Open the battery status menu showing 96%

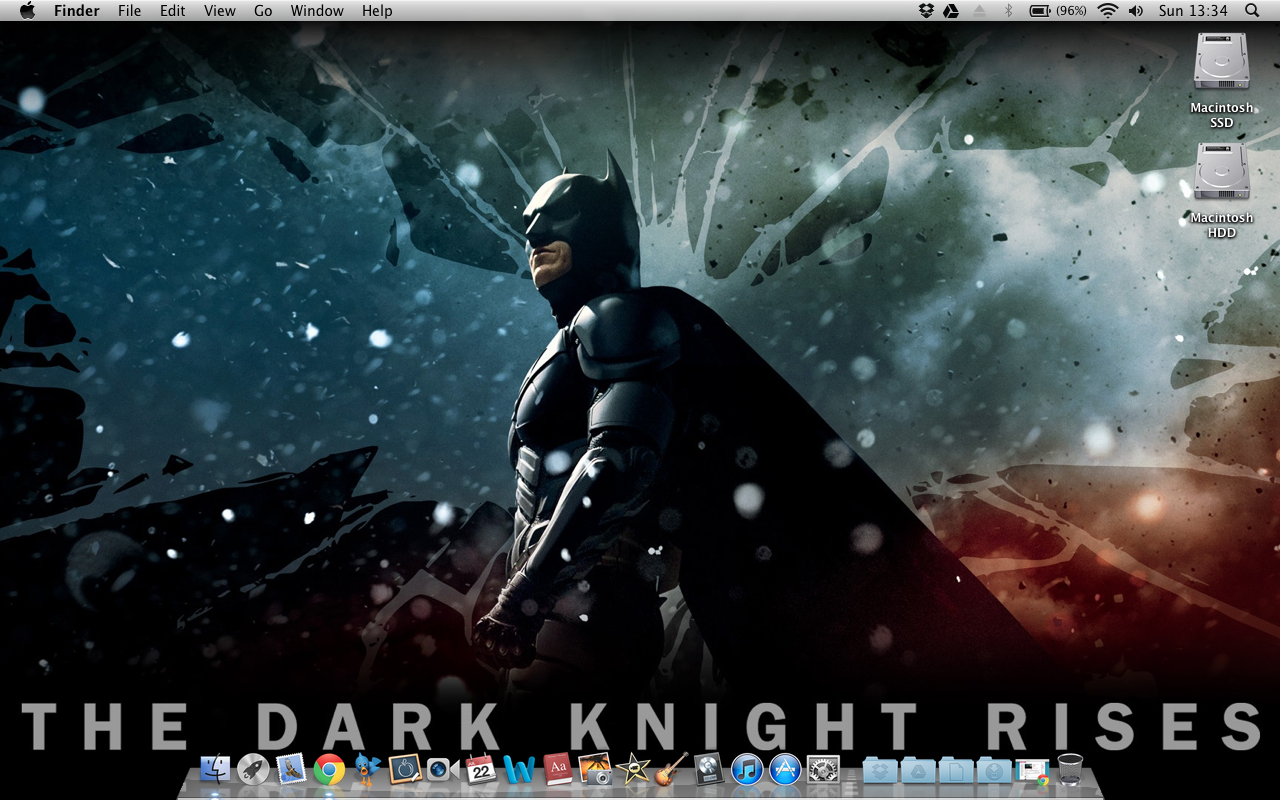click(1058, 10)
